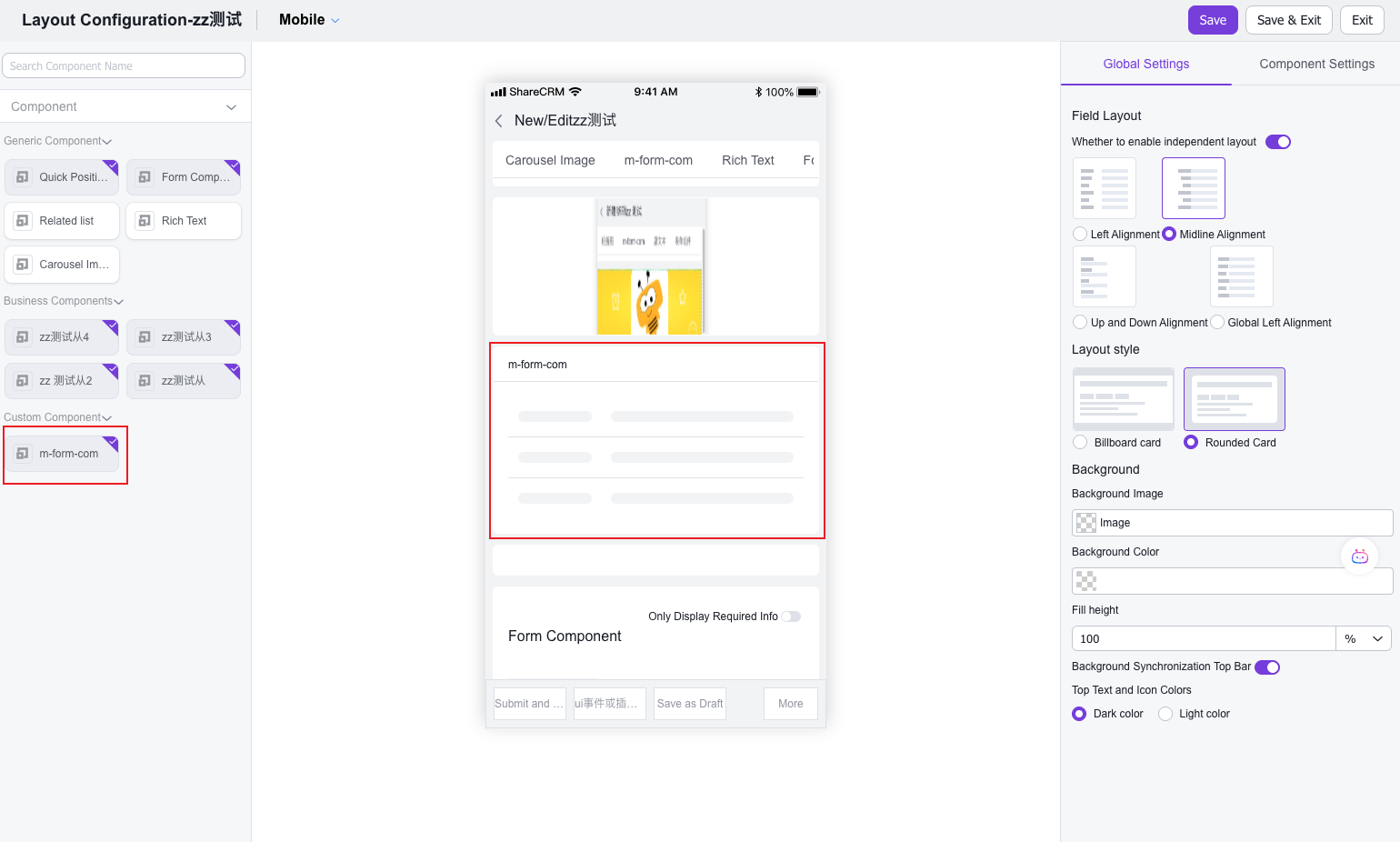1400x842 pixels.
Task: Open the Mobile device dropdown
Action: click(309, 20)
